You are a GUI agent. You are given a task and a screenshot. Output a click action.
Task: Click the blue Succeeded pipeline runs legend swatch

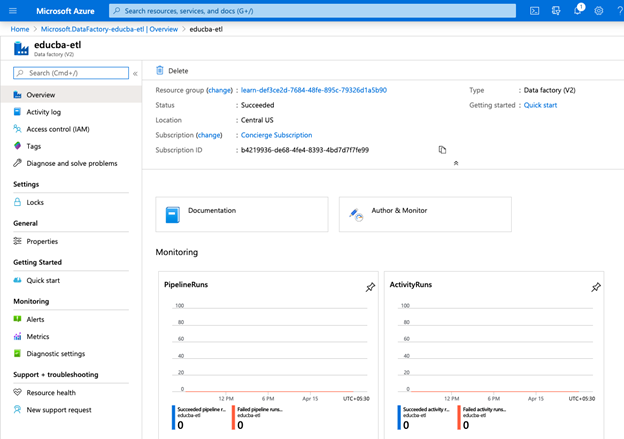tap(174, 418)
